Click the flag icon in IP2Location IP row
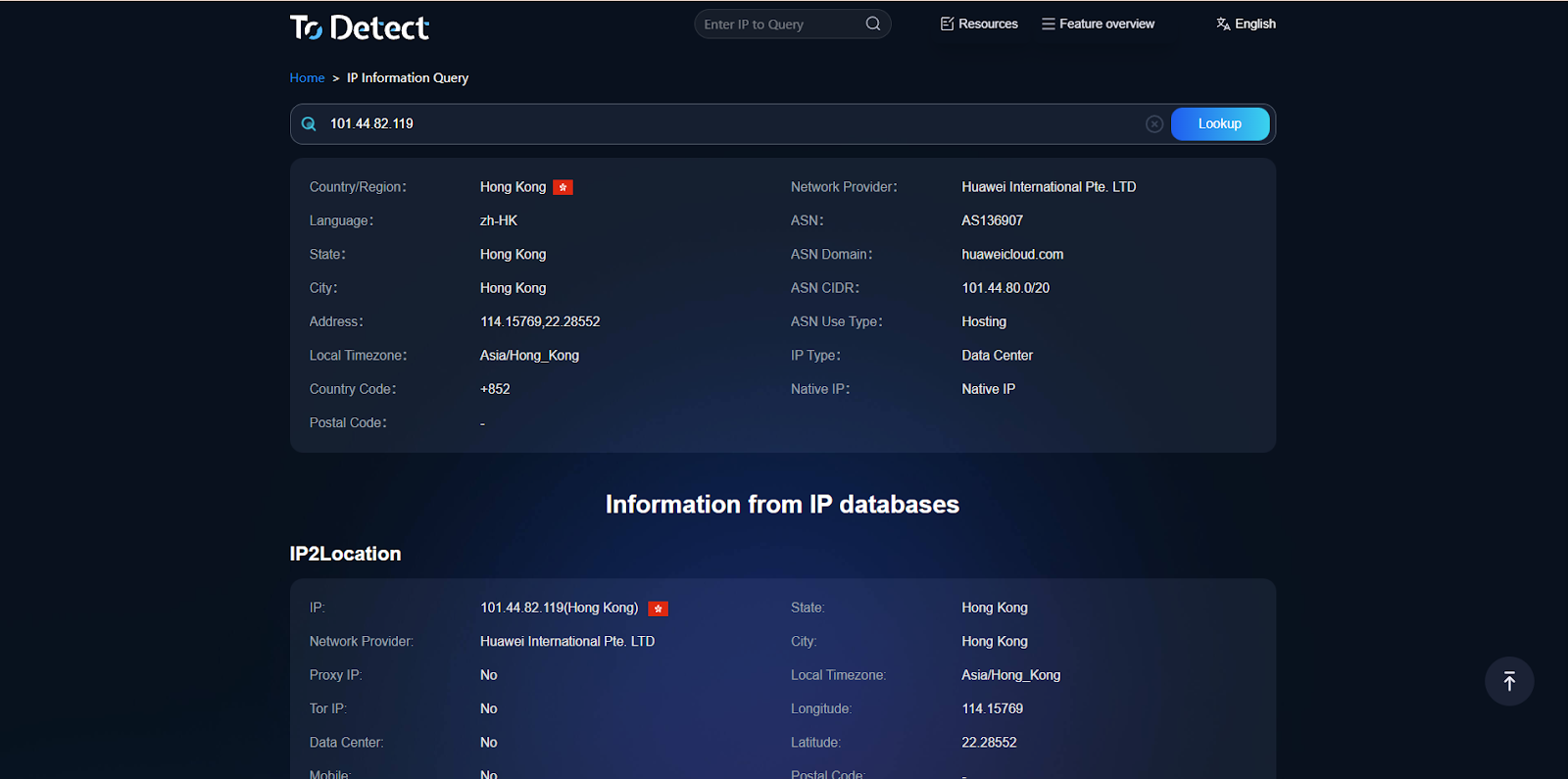The height and width of the screenshot is (779, 1568). (659, 609)
